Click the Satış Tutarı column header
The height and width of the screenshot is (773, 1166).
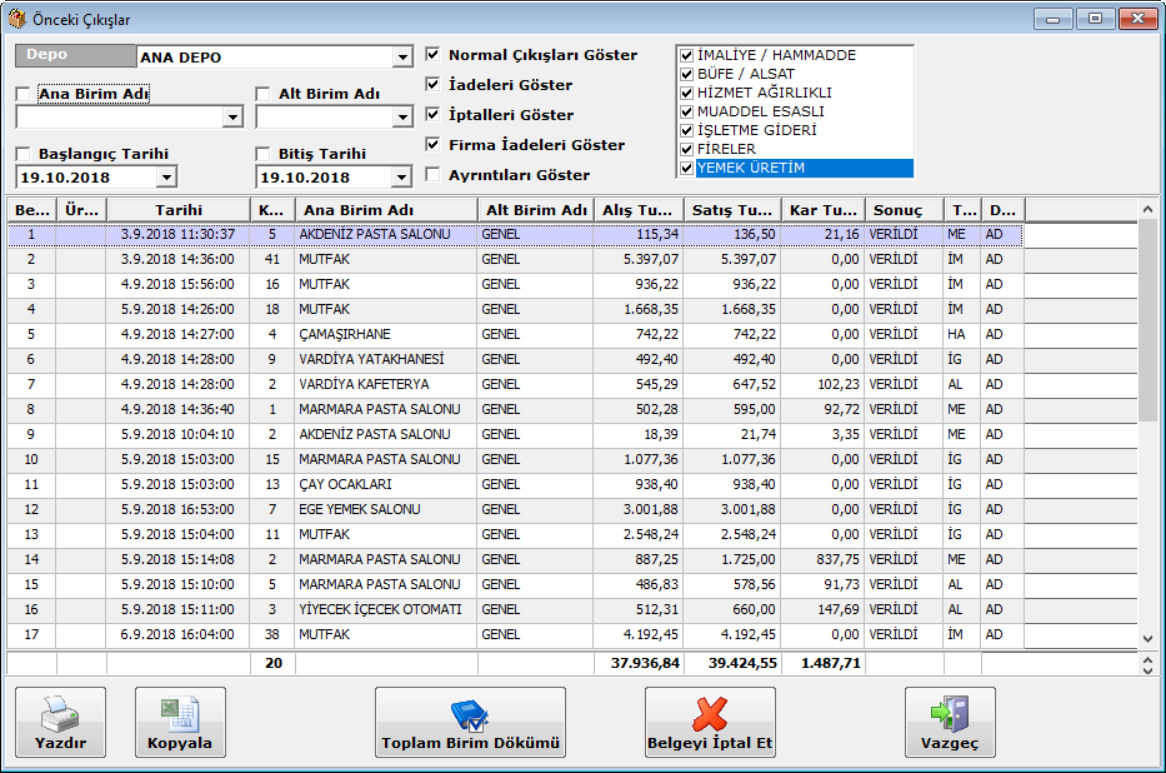pos(733,210)
